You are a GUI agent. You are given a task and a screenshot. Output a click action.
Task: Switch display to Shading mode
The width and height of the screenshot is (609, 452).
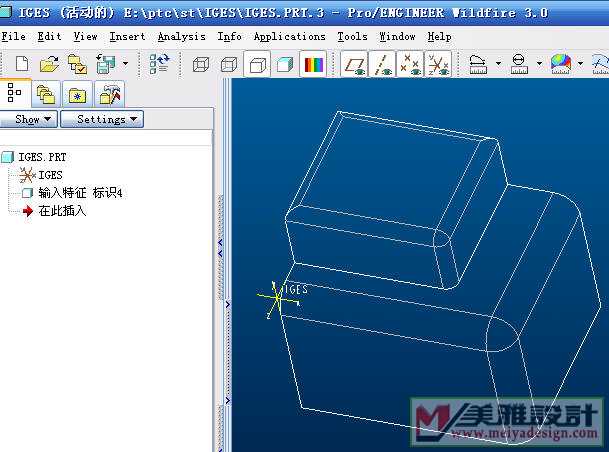285,64
